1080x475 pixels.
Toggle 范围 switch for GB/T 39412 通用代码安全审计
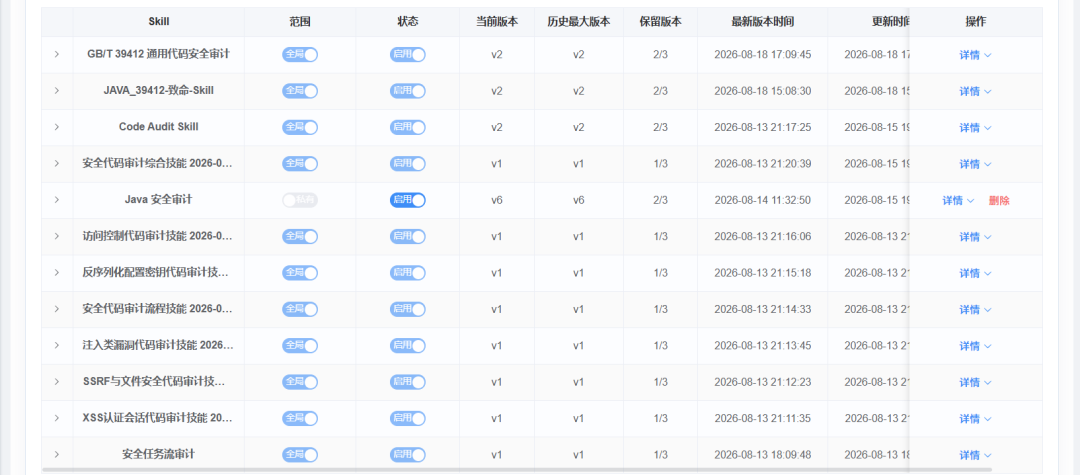tap(300, 54)
